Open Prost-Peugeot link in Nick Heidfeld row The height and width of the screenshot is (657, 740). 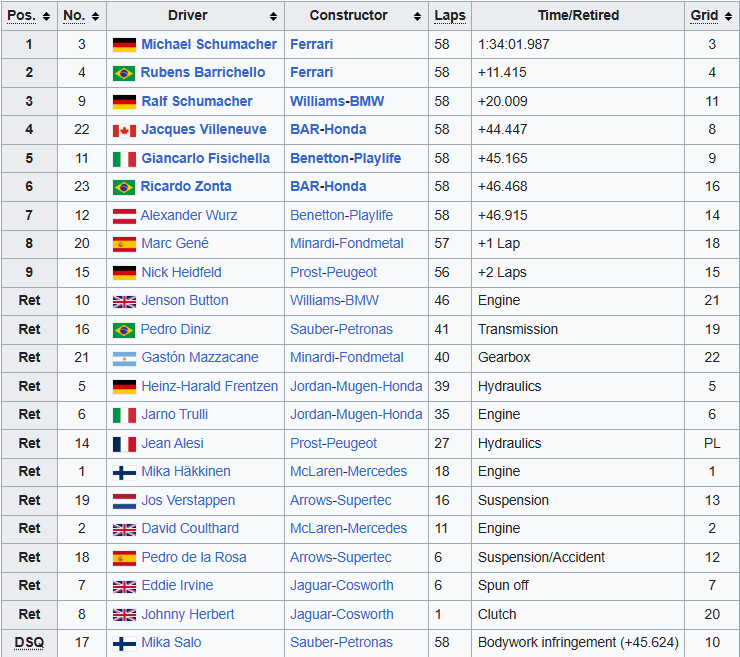333,272
